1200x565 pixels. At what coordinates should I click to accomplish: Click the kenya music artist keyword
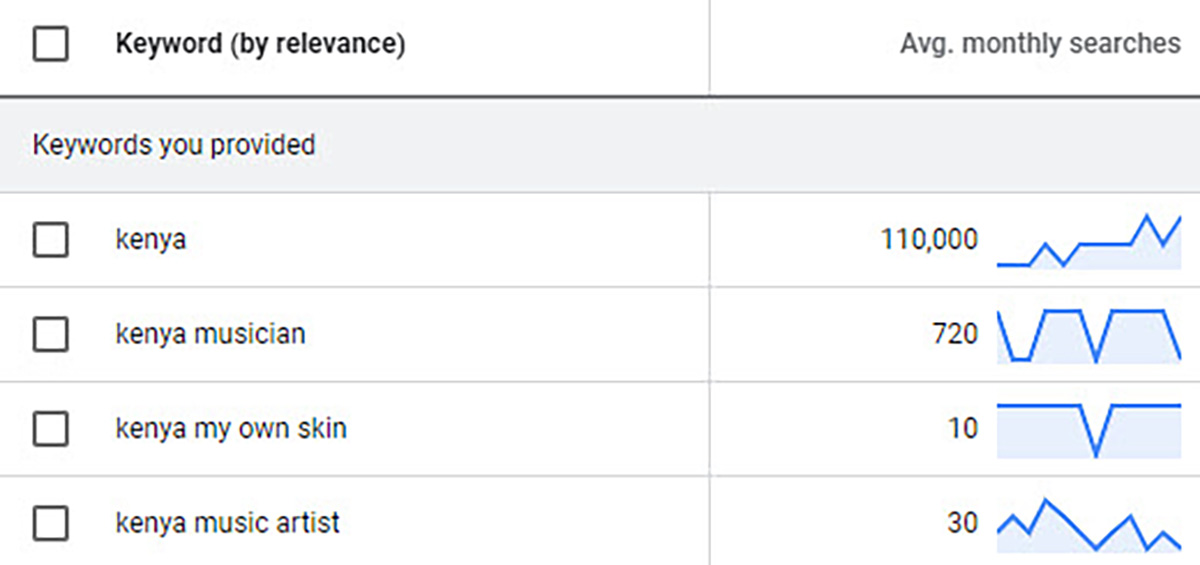click(x=228, y=523)
